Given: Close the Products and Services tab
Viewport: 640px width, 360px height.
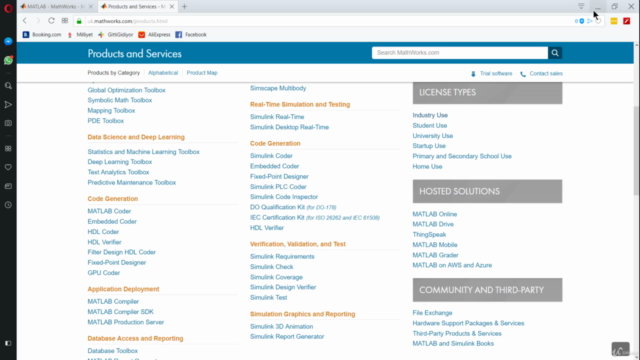Looking at the screenshot, I should tap(172, 7).
